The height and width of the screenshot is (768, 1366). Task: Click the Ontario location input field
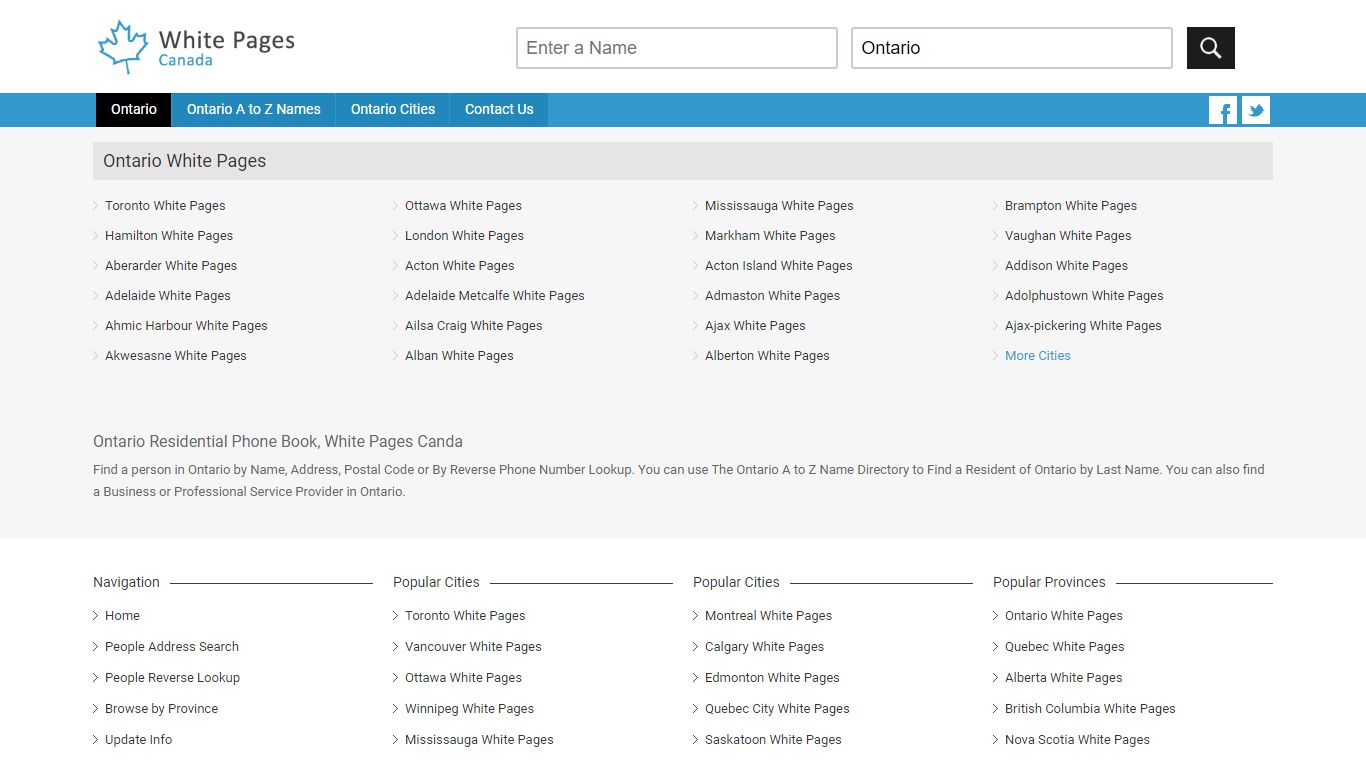1012,48
